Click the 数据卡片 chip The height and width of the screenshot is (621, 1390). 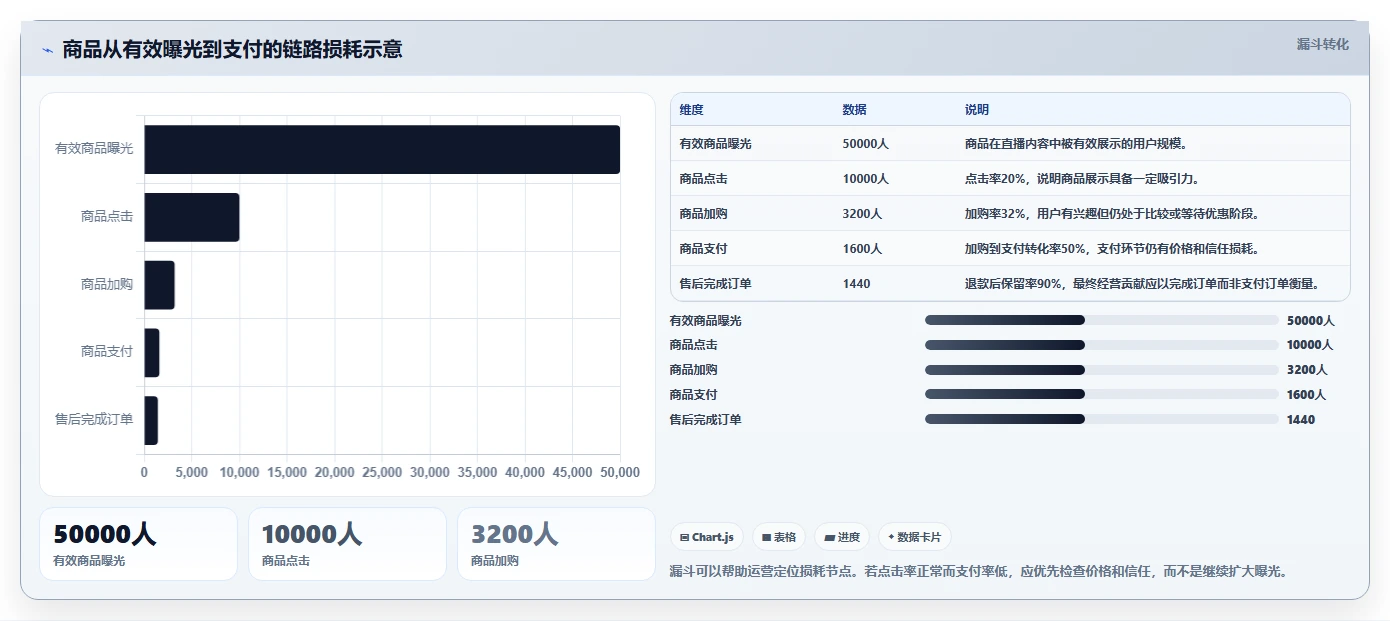point(915,537)
